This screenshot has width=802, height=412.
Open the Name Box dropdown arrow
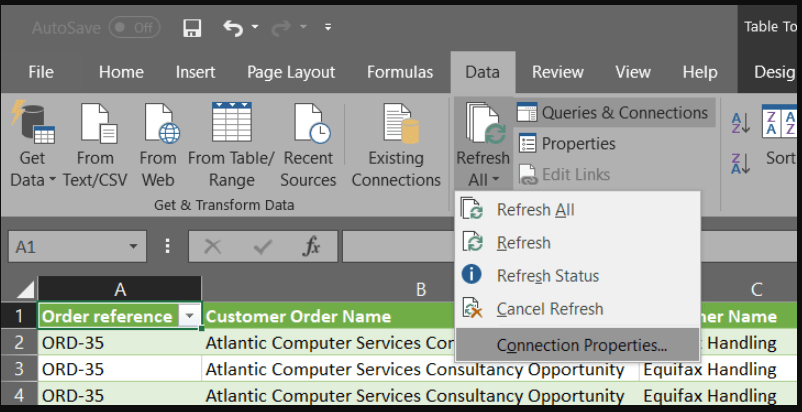[x=134, y=246]
